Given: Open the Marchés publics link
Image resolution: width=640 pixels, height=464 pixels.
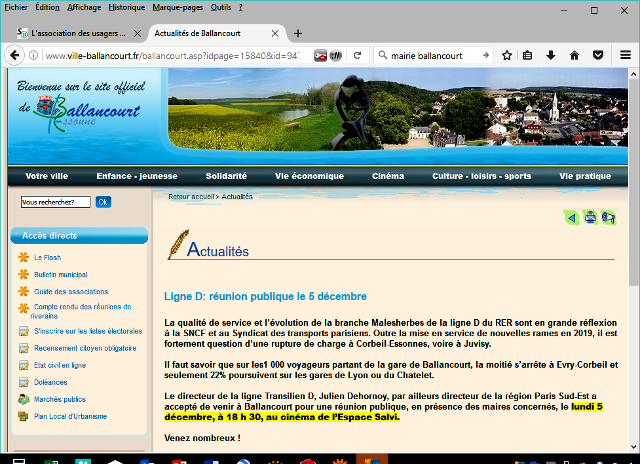Looking at the screenshot, I should tap(60, 400).
